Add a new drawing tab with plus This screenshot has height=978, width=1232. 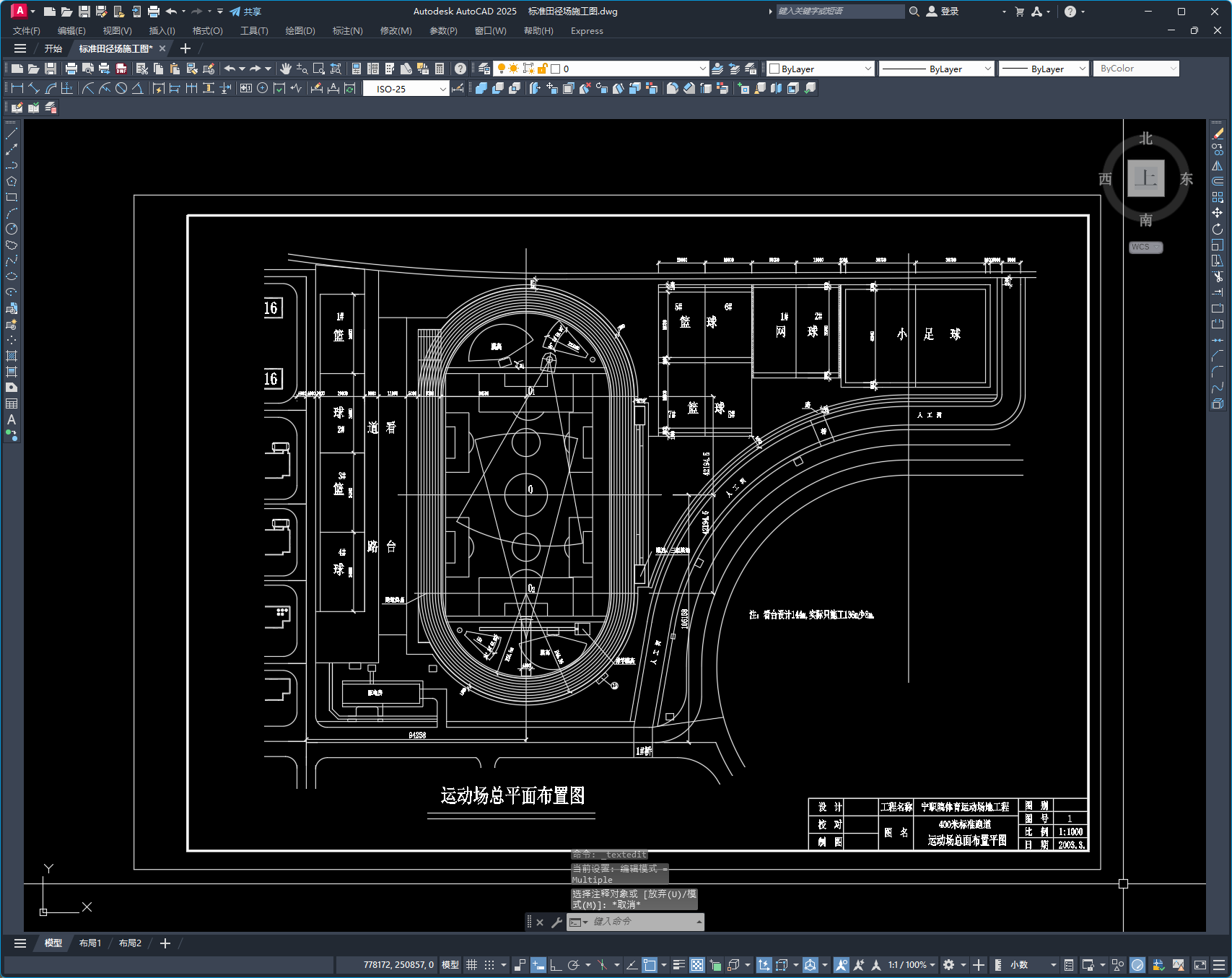pyautogui.click(x=185, y=48)
